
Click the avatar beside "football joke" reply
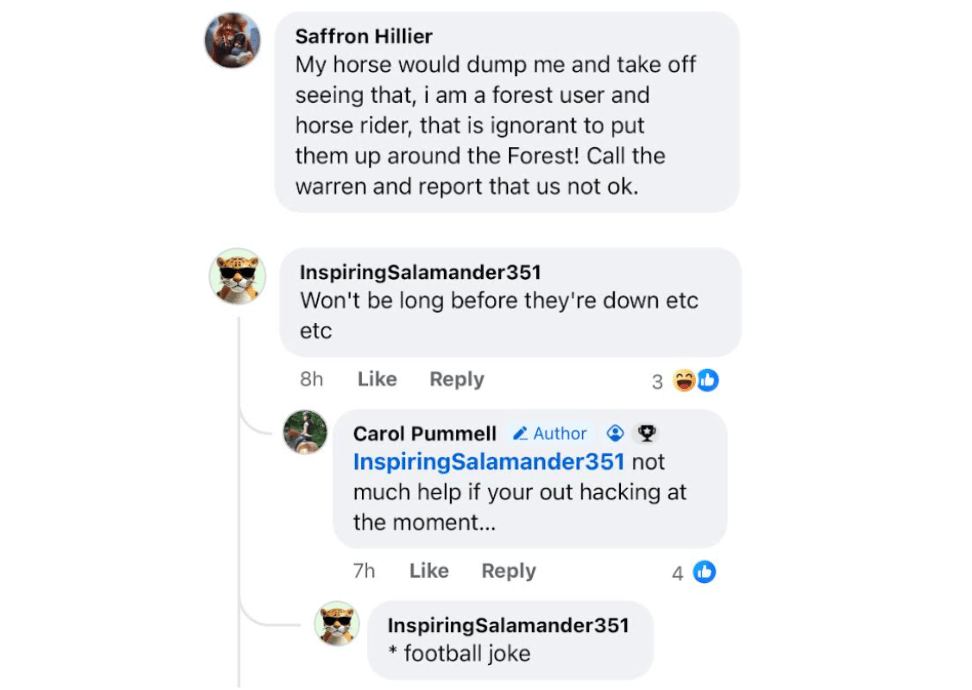pos(336,624)
